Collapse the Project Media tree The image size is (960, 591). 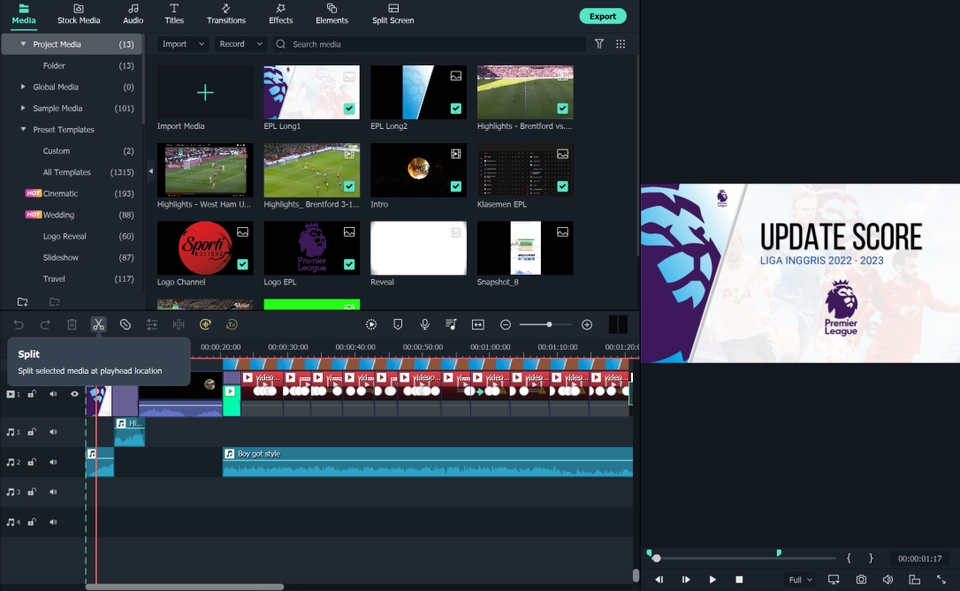click(23, 44)
